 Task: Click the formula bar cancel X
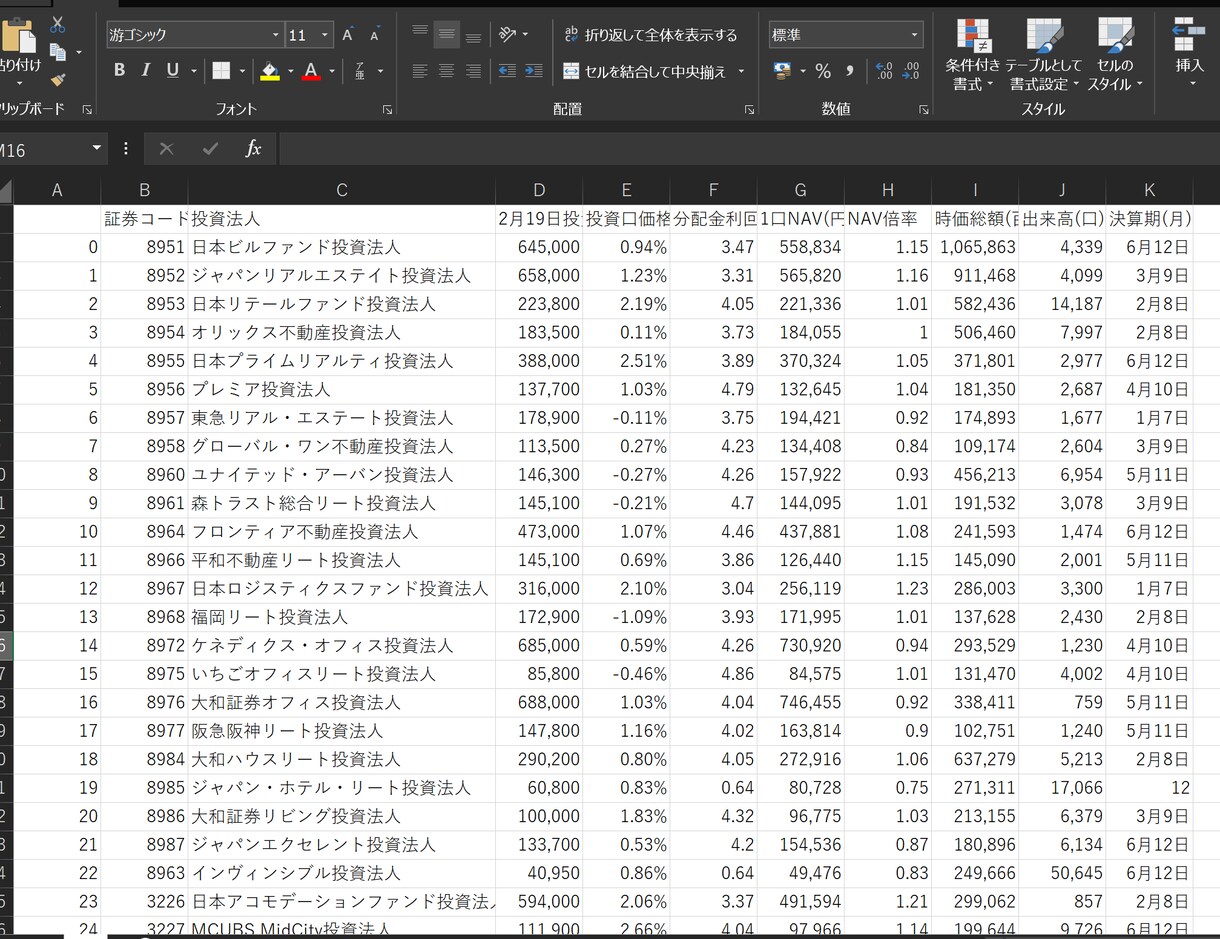pos(166,148)
